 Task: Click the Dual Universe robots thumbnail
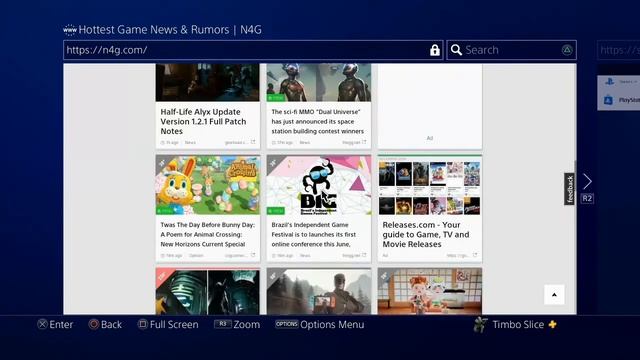pos(319,82)
